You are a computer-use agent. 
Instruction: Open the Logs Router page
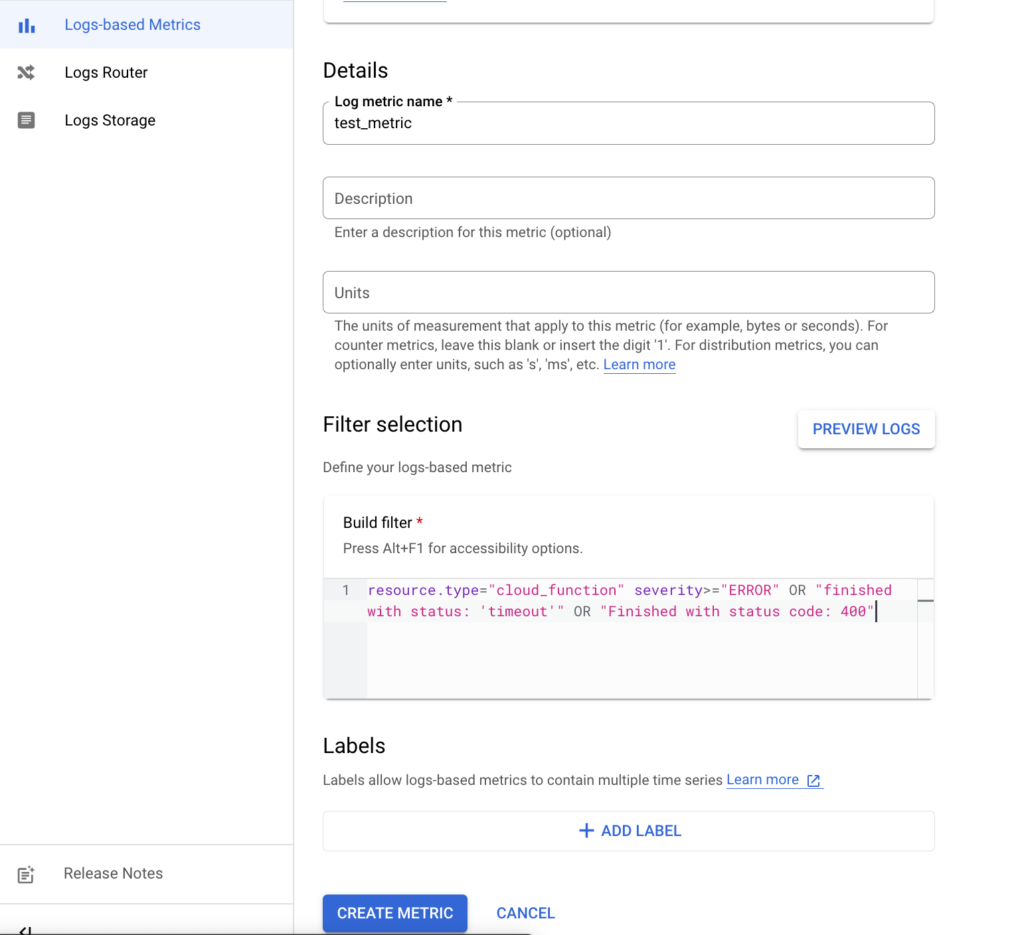[106, 72]
